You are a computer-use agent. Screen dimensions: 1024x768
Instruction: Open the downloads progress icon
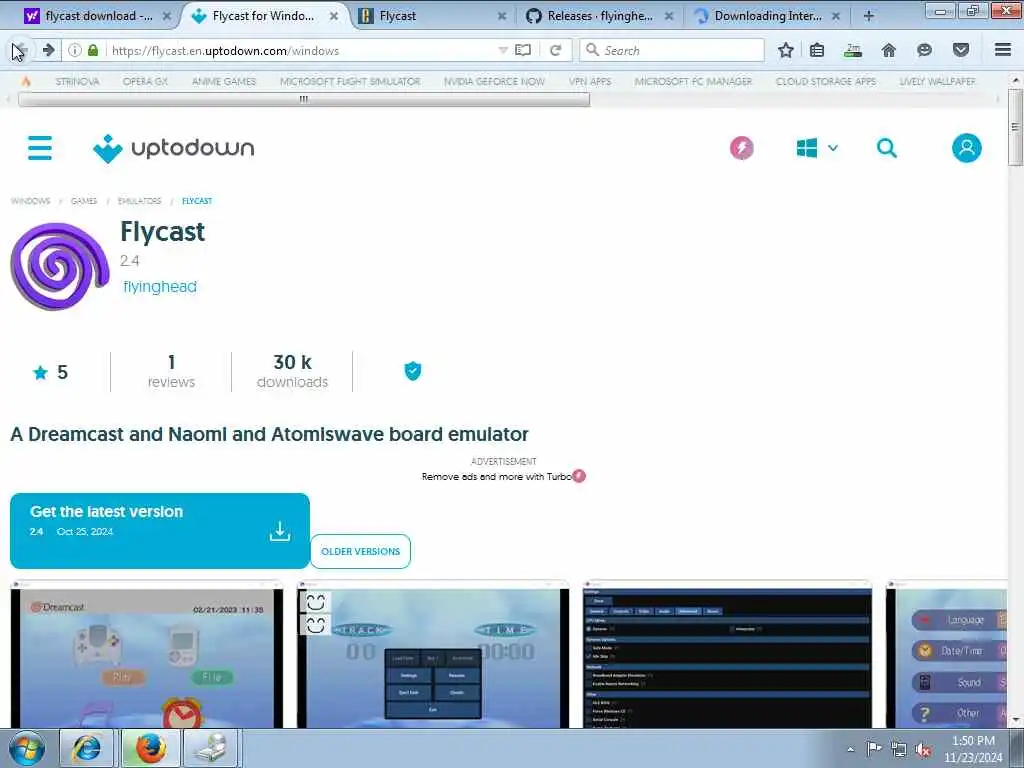point(853,50)
